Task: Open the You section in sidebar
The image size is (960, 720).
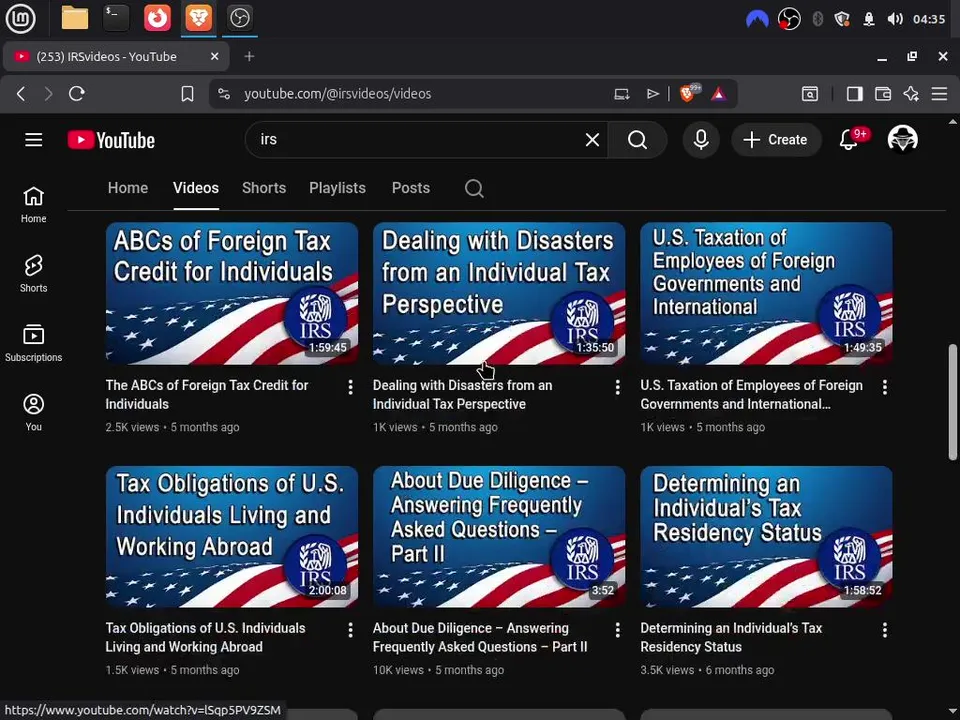Action: 34,412
